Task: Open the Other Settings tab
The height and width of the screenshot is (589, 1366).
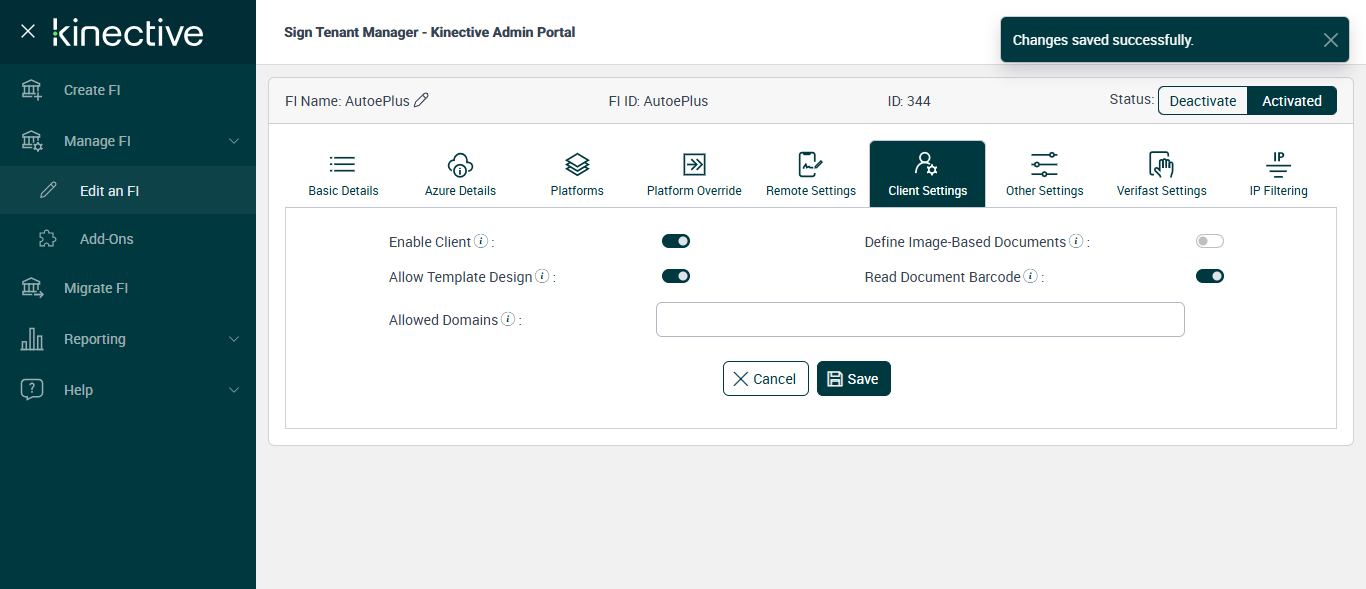Action: (1044, 174)
